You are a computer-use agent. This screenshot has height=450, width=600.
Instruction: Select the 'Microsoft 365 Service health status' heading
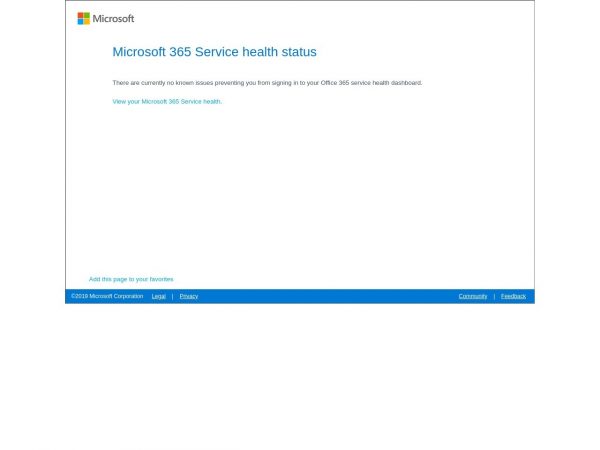pos(214,52)
